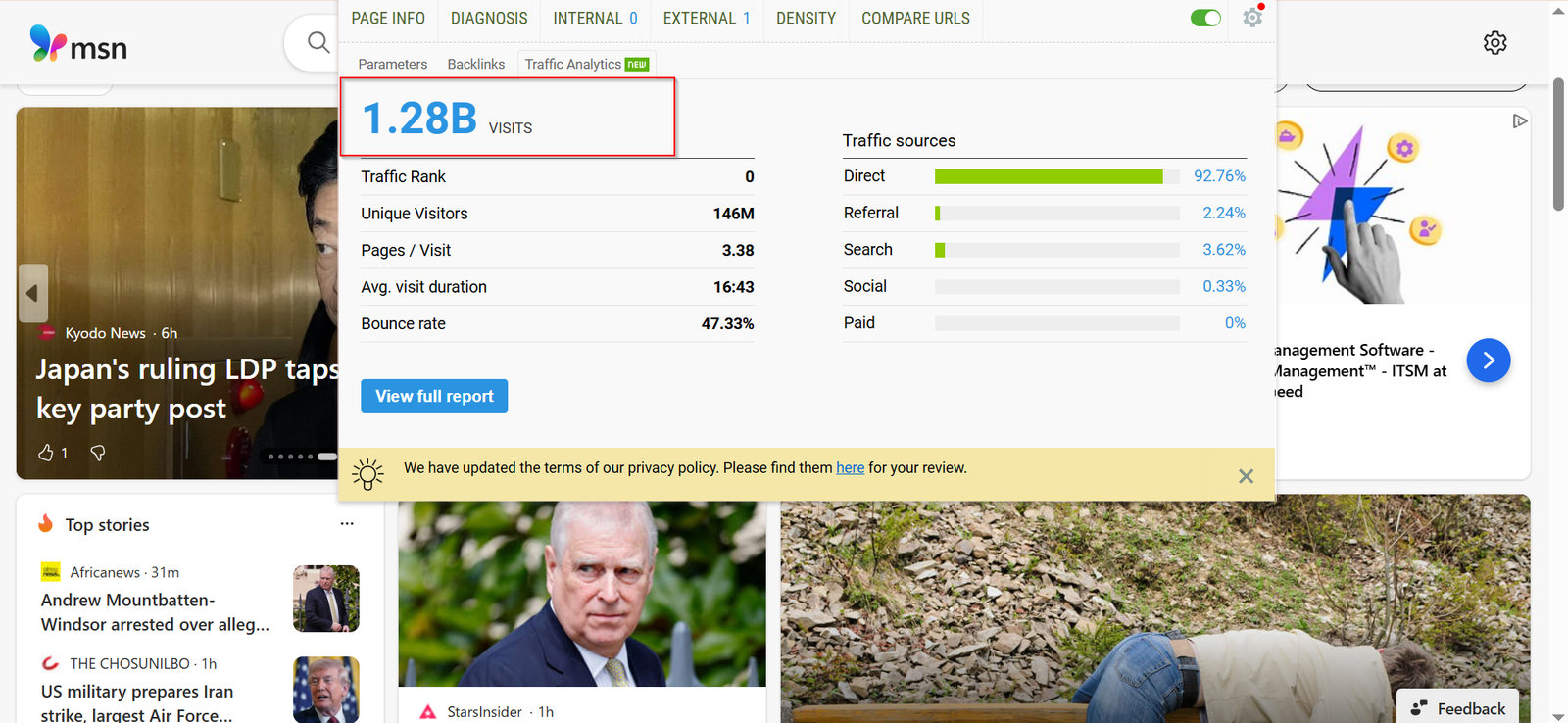
Task: Click the Feedback button
Action: point(1458,708)
